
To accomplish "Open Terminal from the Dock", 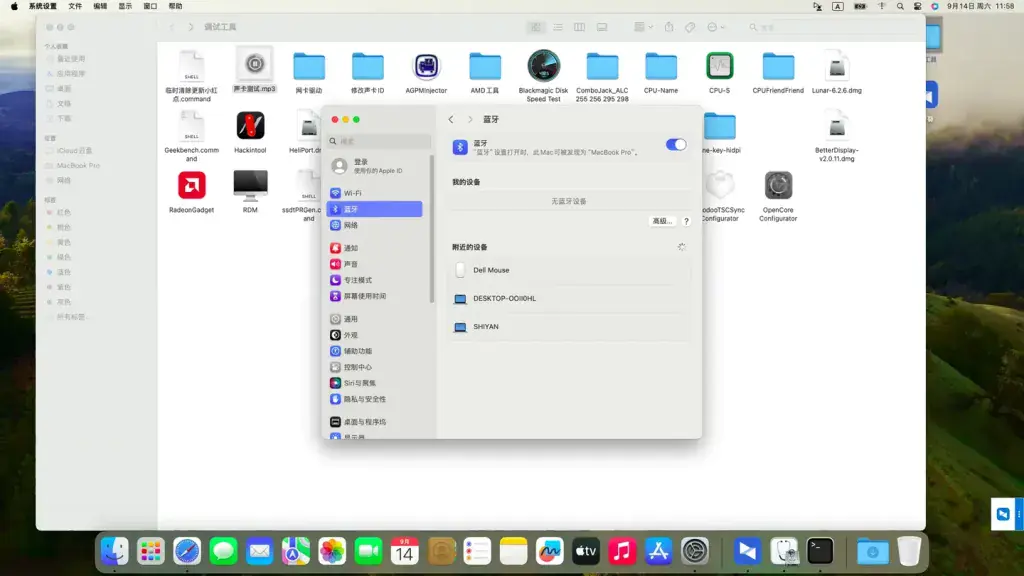I will 820,551.
